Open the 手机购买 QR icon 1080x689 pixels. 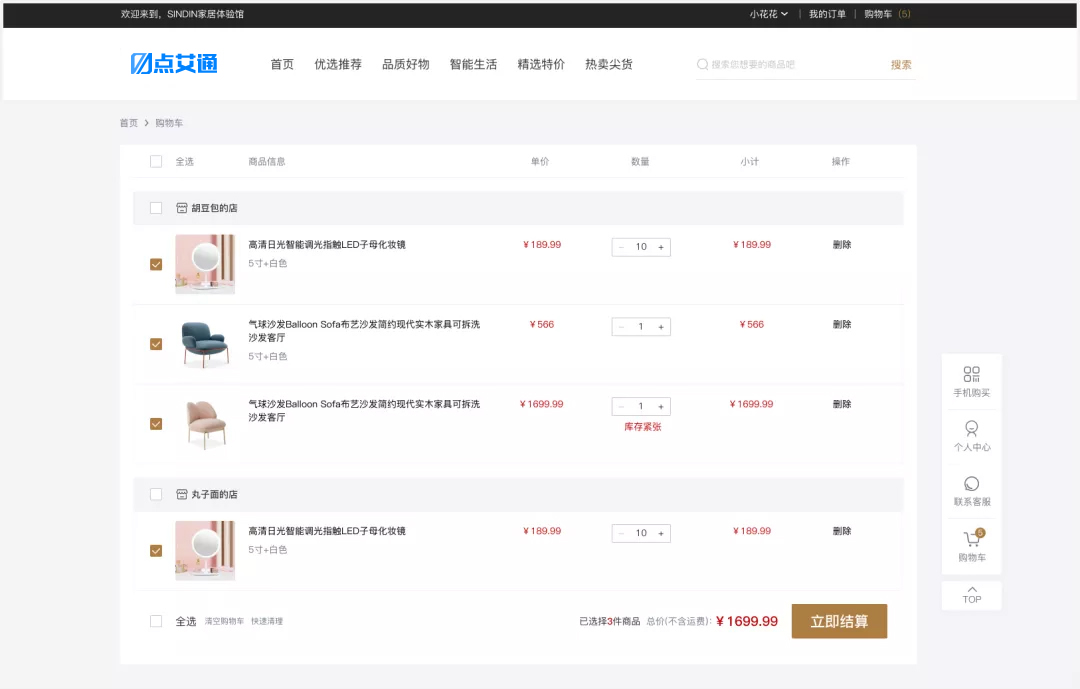click(971, 374)
